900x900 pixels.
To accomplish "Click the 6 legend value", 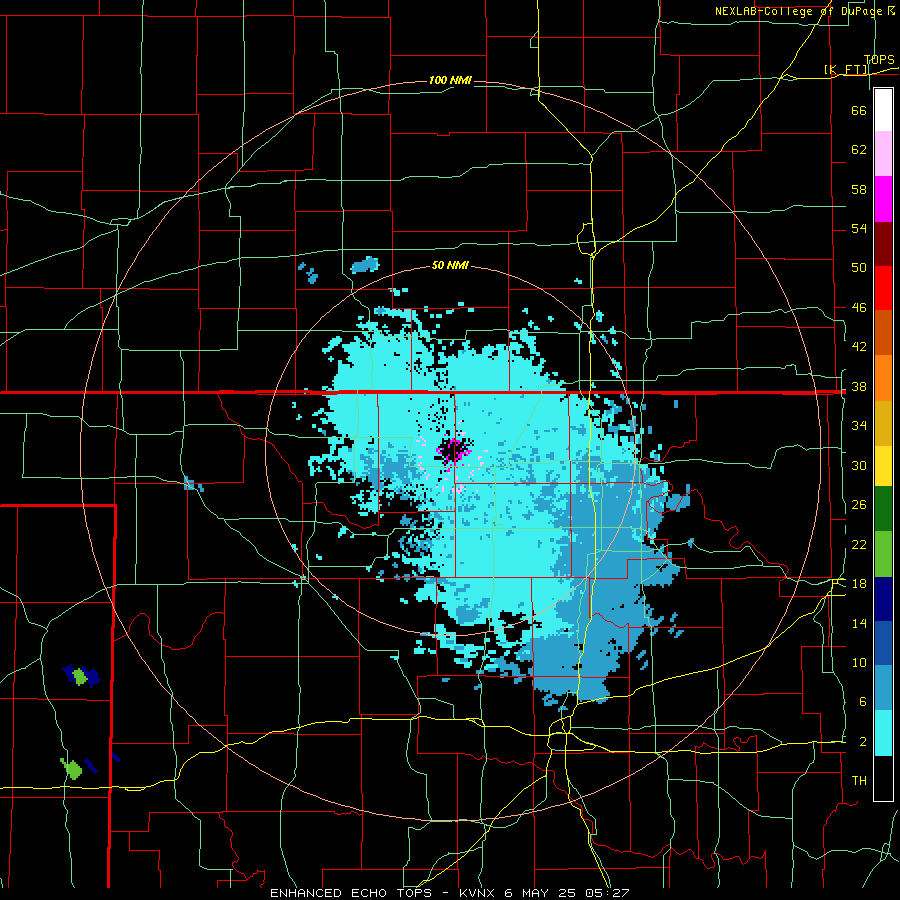I will pyautogui.click(x=862, y=701).
